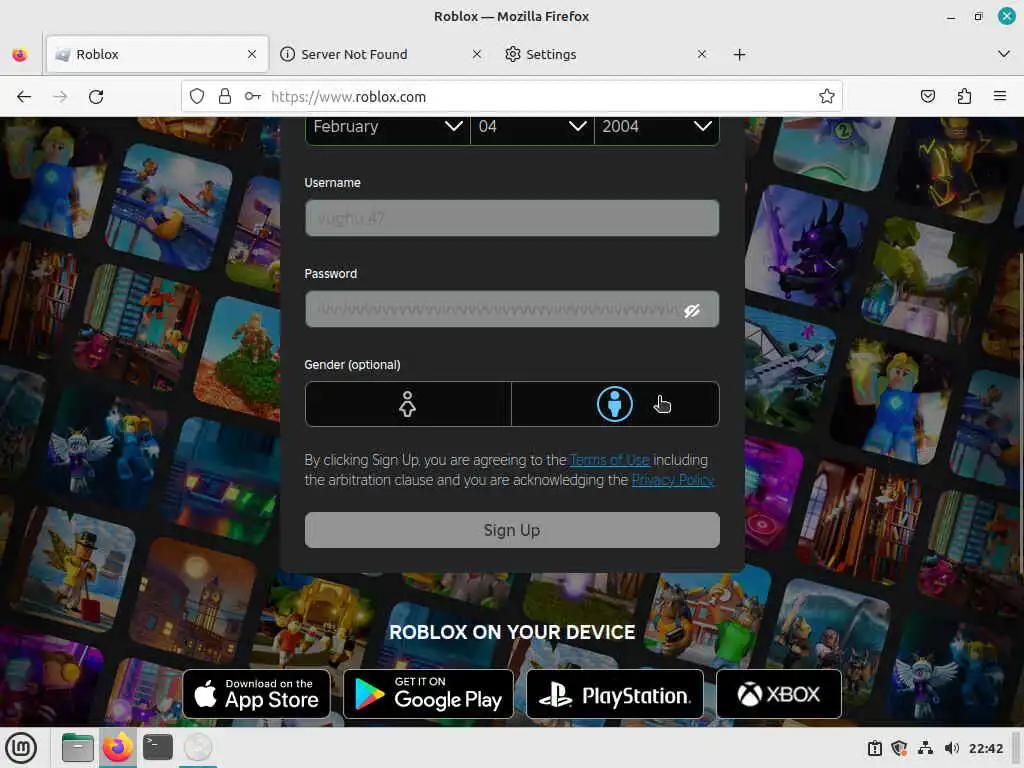View site security padlock info
The image size is (1024, 768).
tap(225, 97)
